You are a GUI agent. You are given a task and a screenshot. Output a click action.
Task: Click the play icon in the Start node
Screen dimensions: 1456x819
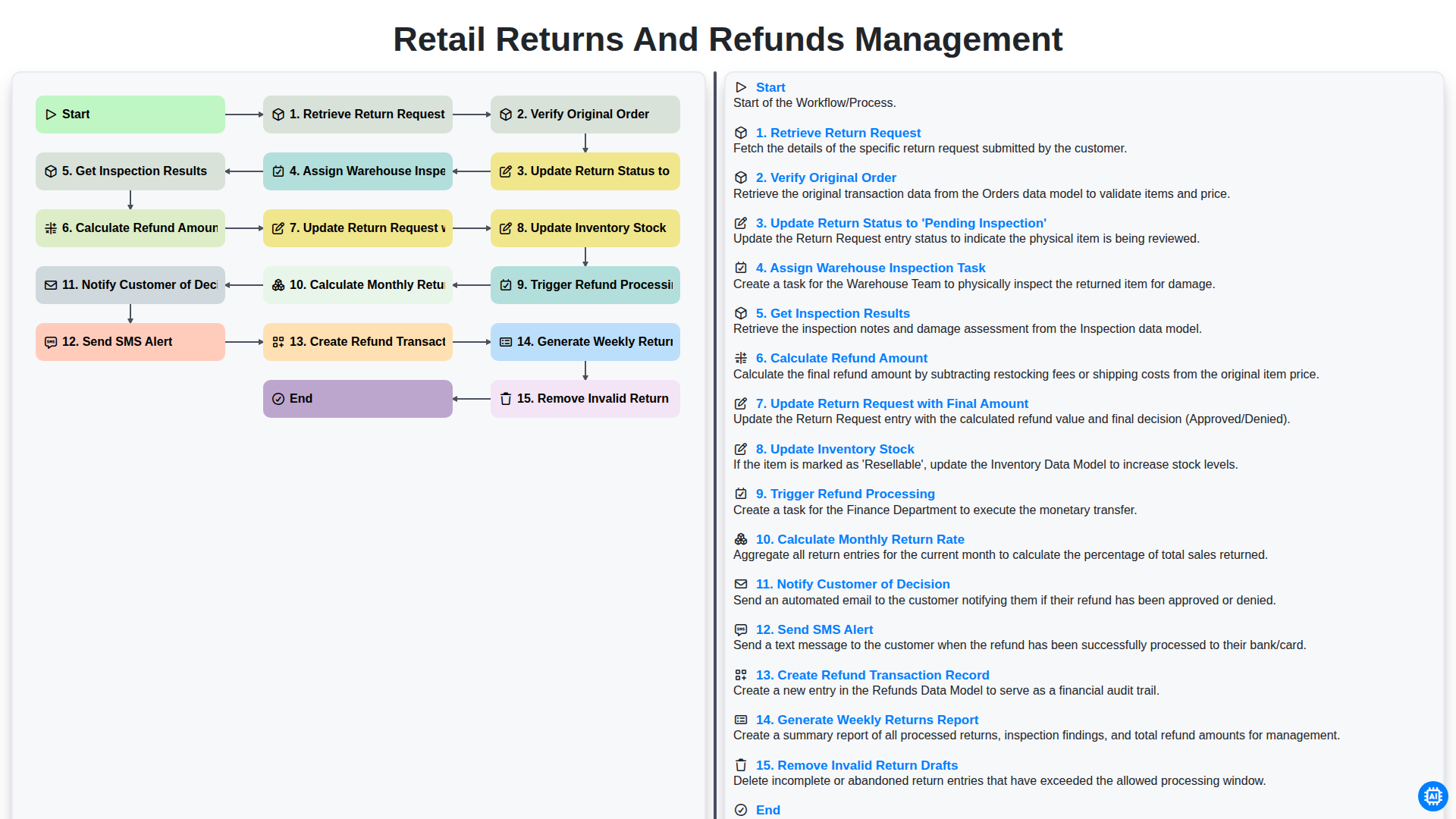tap(51, 115)
